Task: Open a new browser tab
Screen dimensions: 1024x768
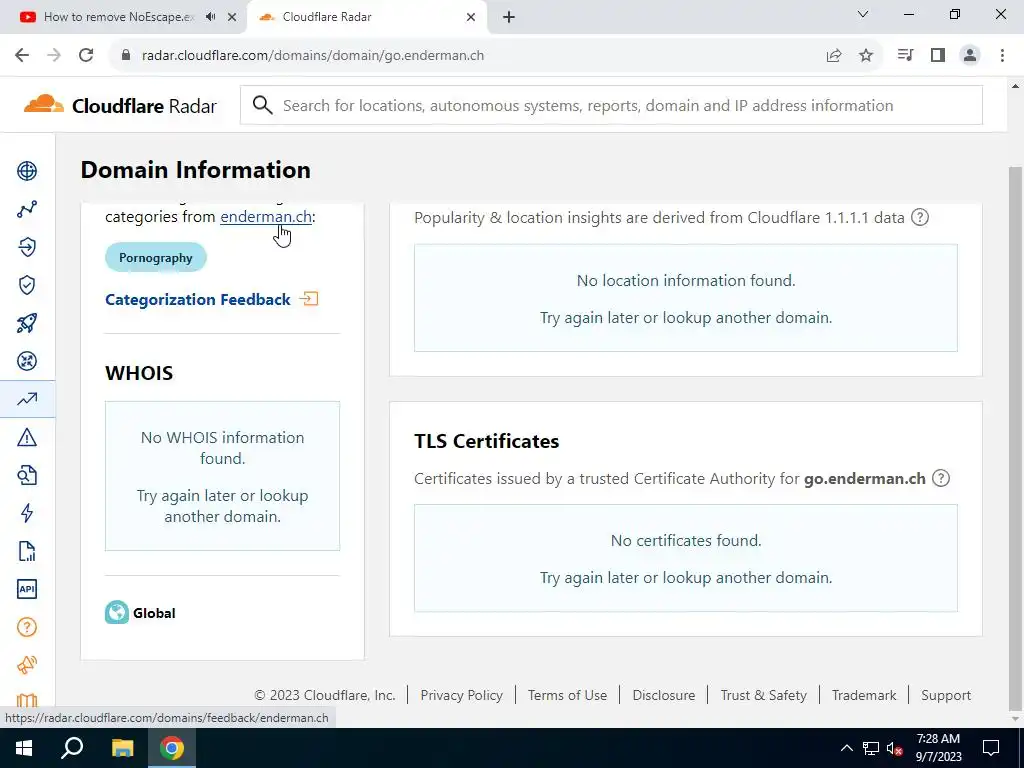Action: pyautogui.click(x=509, y=17)
